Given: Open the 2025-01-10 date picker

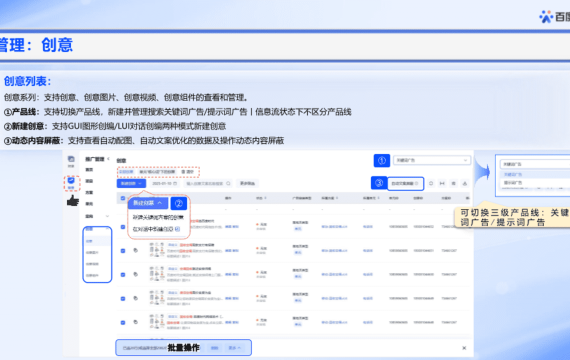Looking at the screenshot, I should pyautogui.click(x=164, y=183).
